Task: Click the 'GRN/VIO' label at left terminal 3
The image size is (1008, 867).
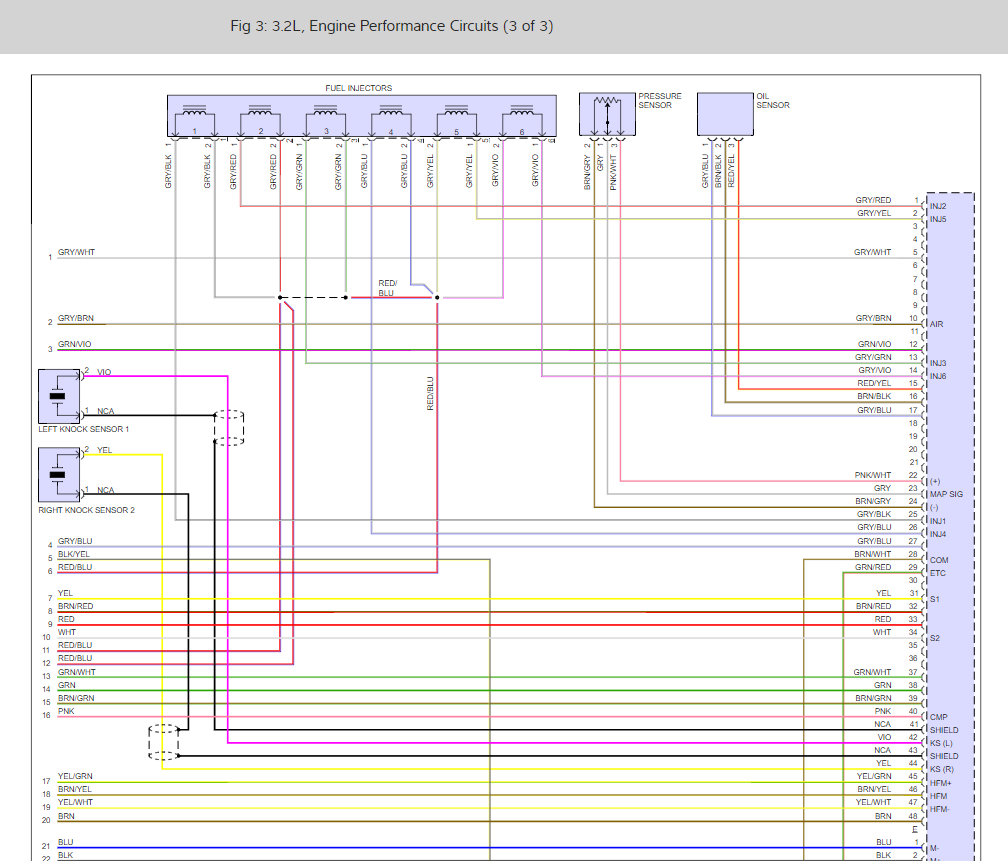Action: [75, 344]
